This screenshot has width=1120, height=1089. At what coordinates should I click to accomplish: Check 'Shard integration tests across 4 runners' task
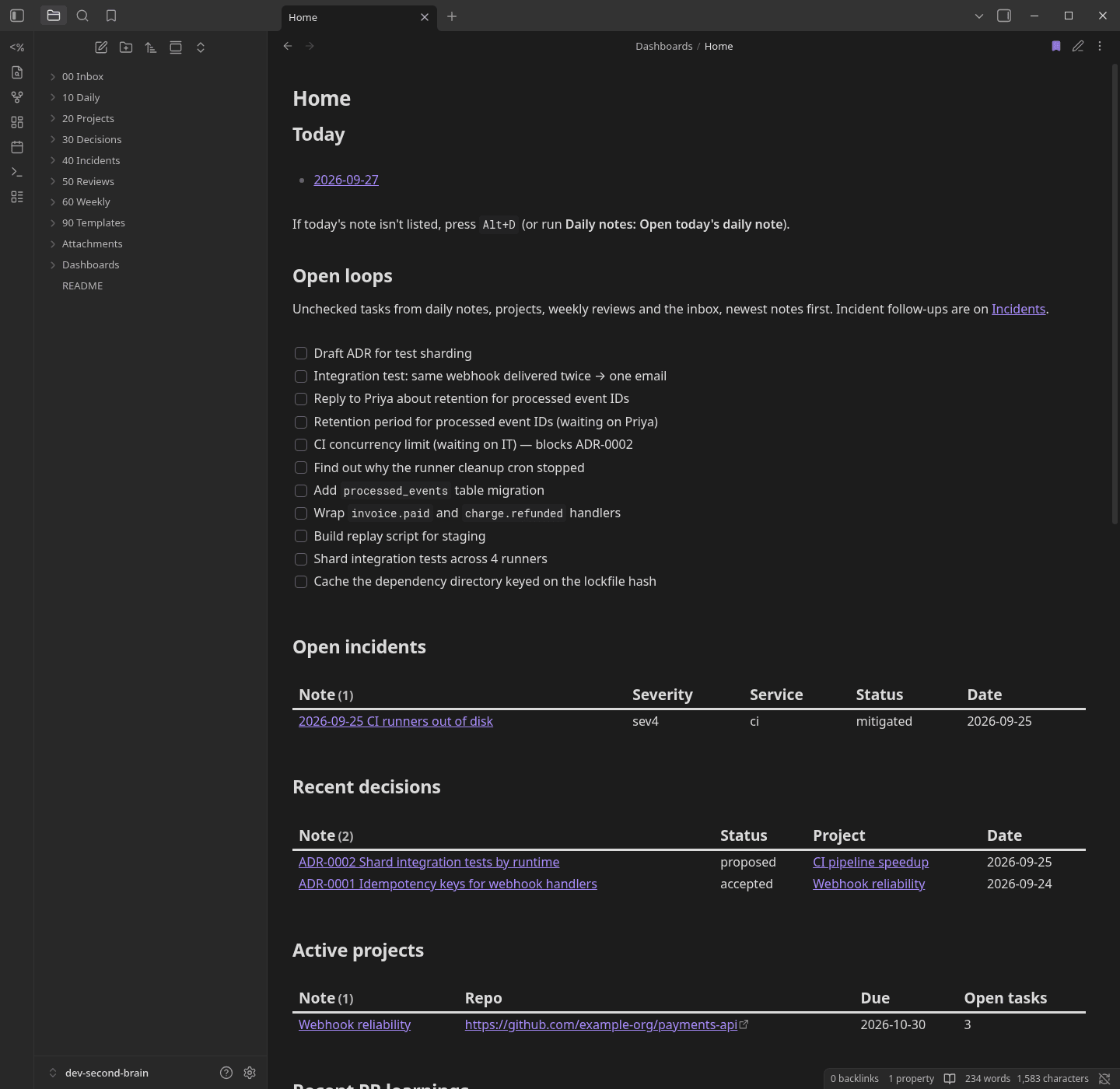[301, 559]
